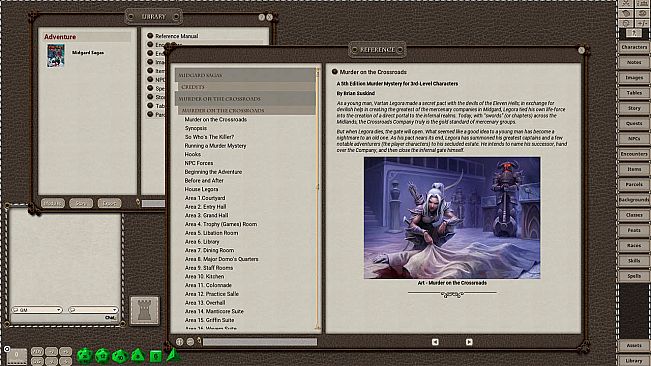Open the Notes sidebar panel
This screenshot has height=366, width=651.
(634, 62)
